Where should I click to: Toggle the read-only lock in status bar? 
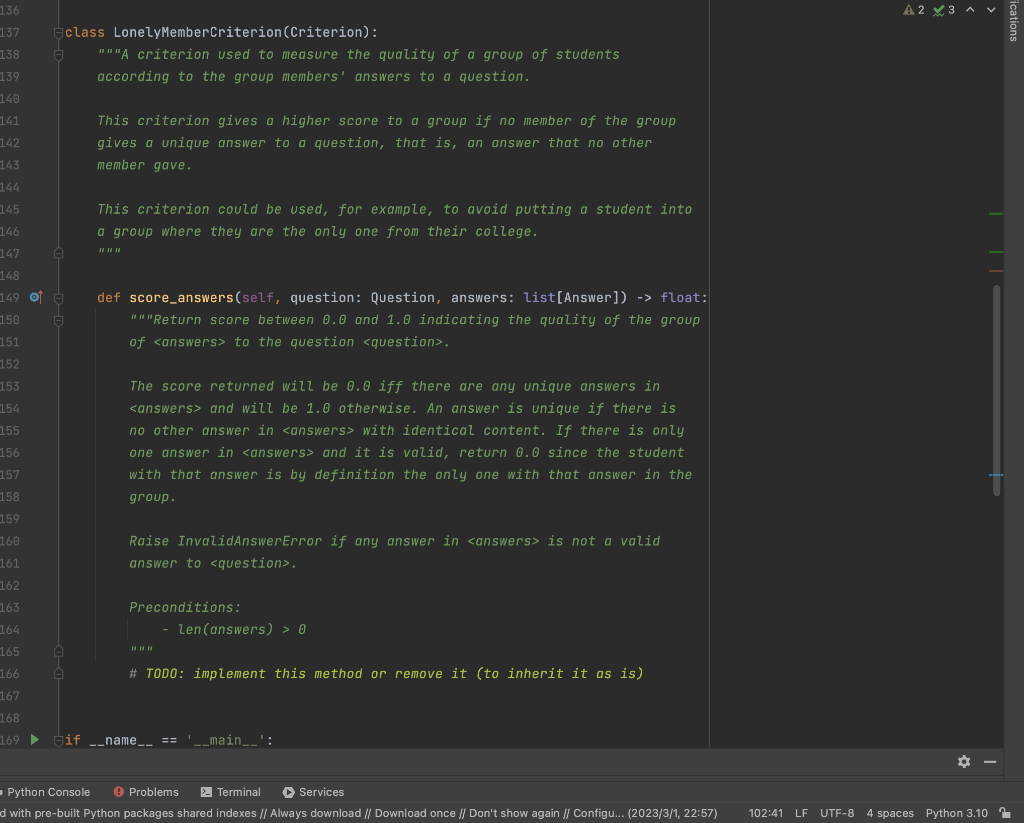[x=1005, y=813]
